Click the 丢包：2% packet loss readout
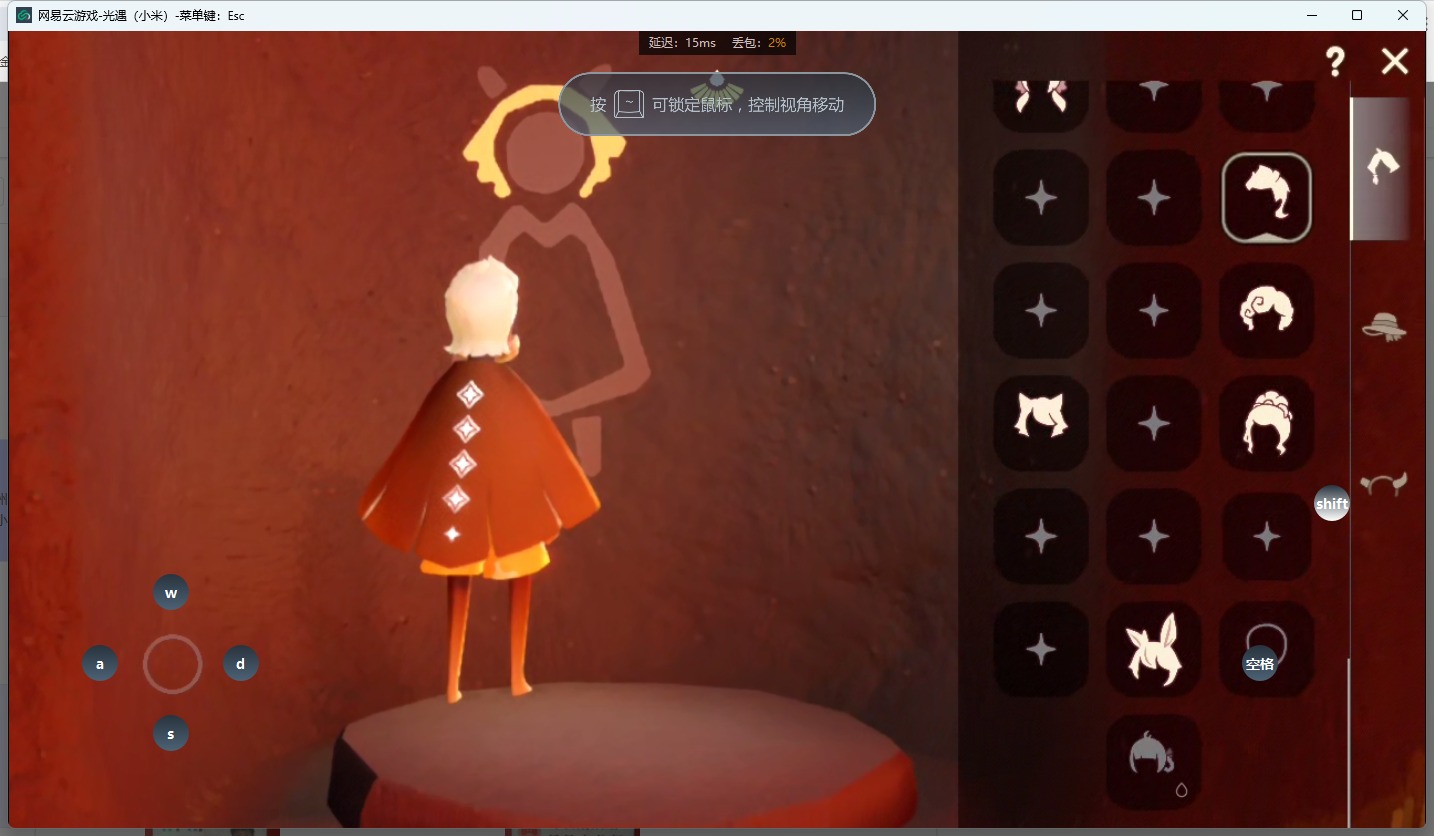Image resolution: width=1434 pixels, height=836 pixels. pyautogui.click(x=758, y=43)
